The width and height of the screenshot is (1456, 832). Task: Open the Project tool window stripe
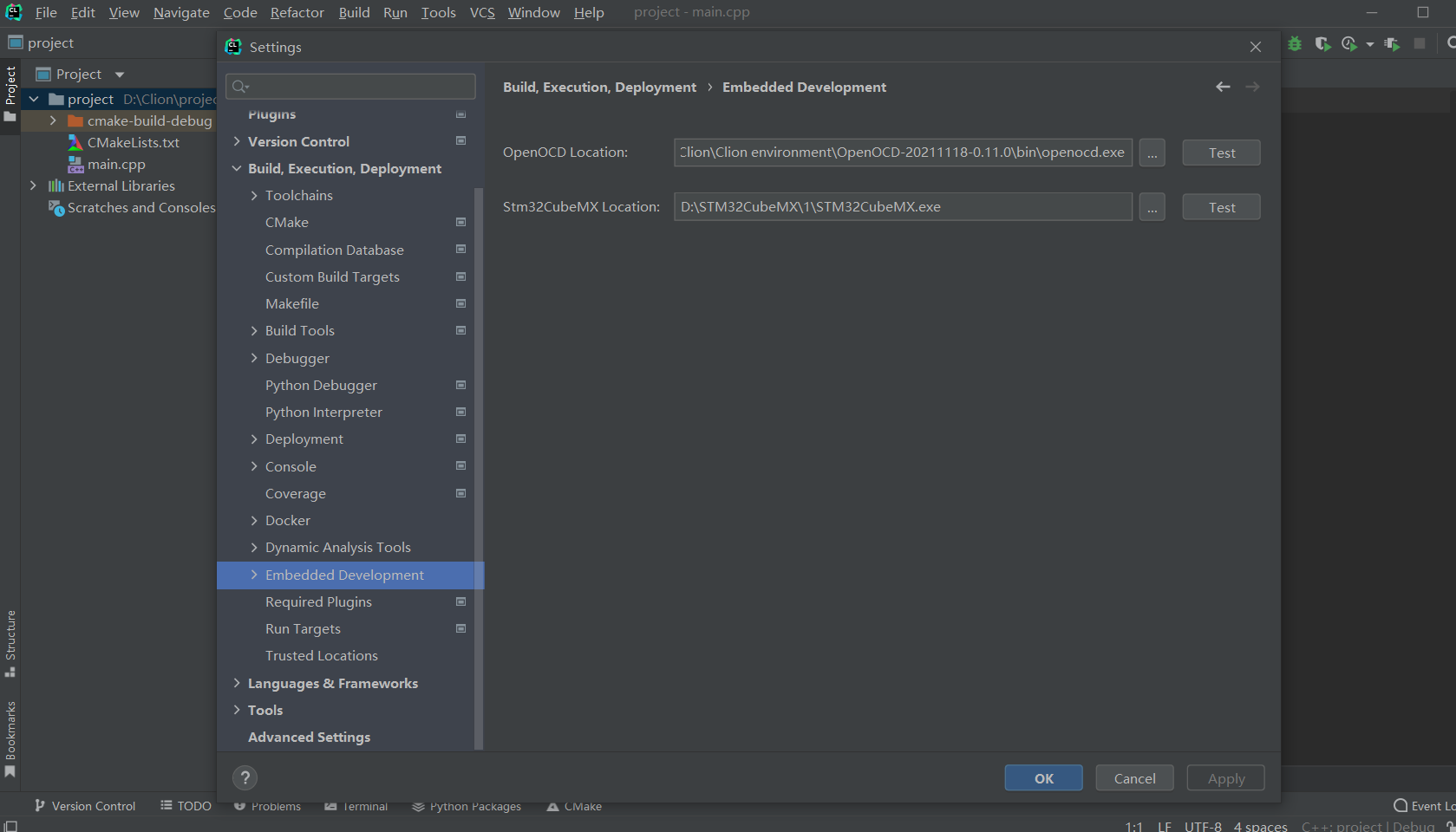[x=10, y=94]
